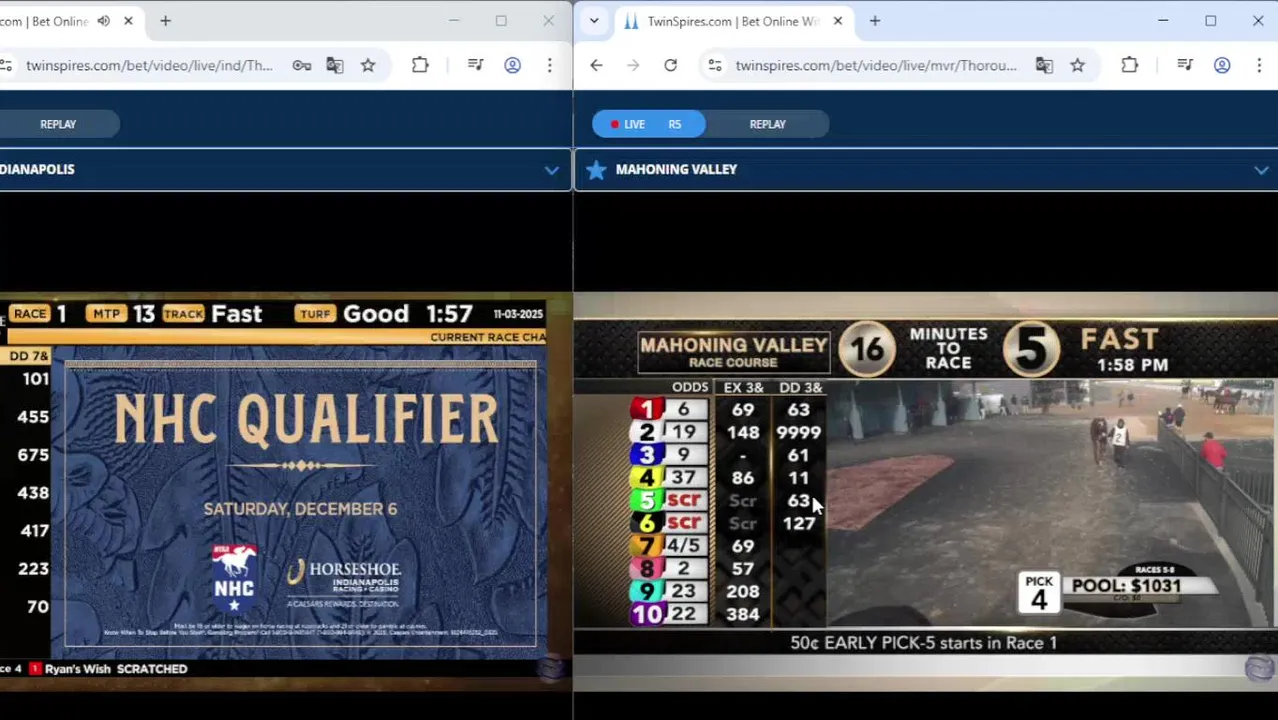Reload the page in right window
1278x720 pixels.
pyautogui.click(x=670, y=65)
